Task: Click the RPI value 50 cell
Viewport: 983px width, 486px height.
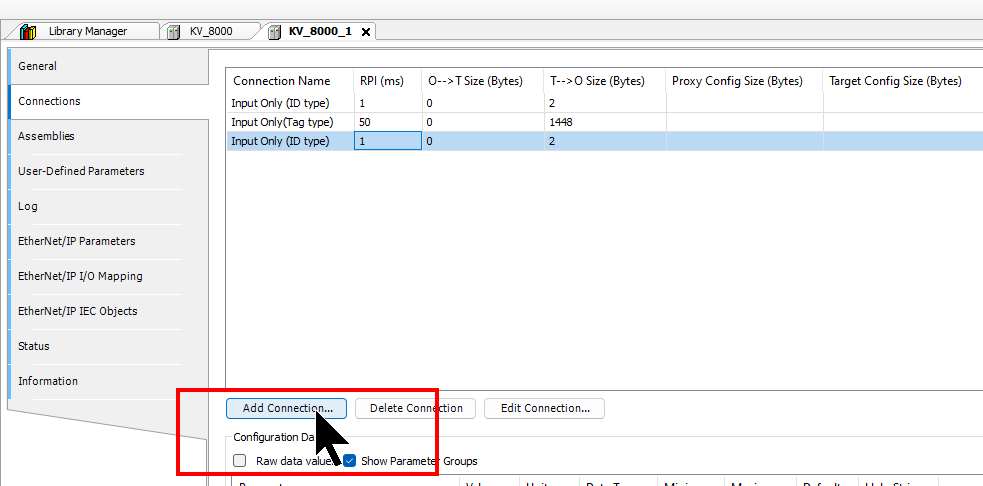Action: point(388,122)
